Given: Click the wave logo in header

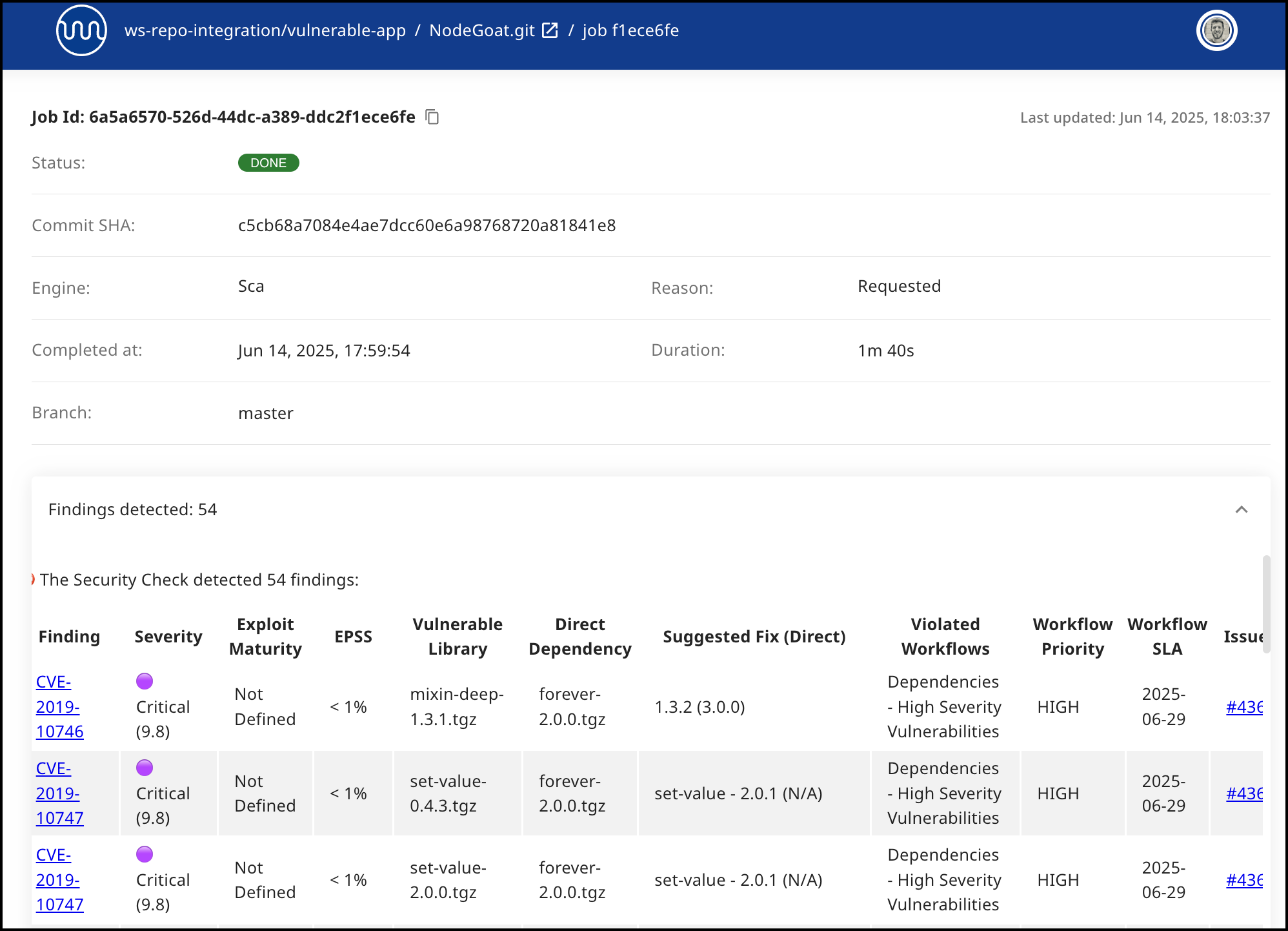Looking at the screenshot, I should coord(81,30).
